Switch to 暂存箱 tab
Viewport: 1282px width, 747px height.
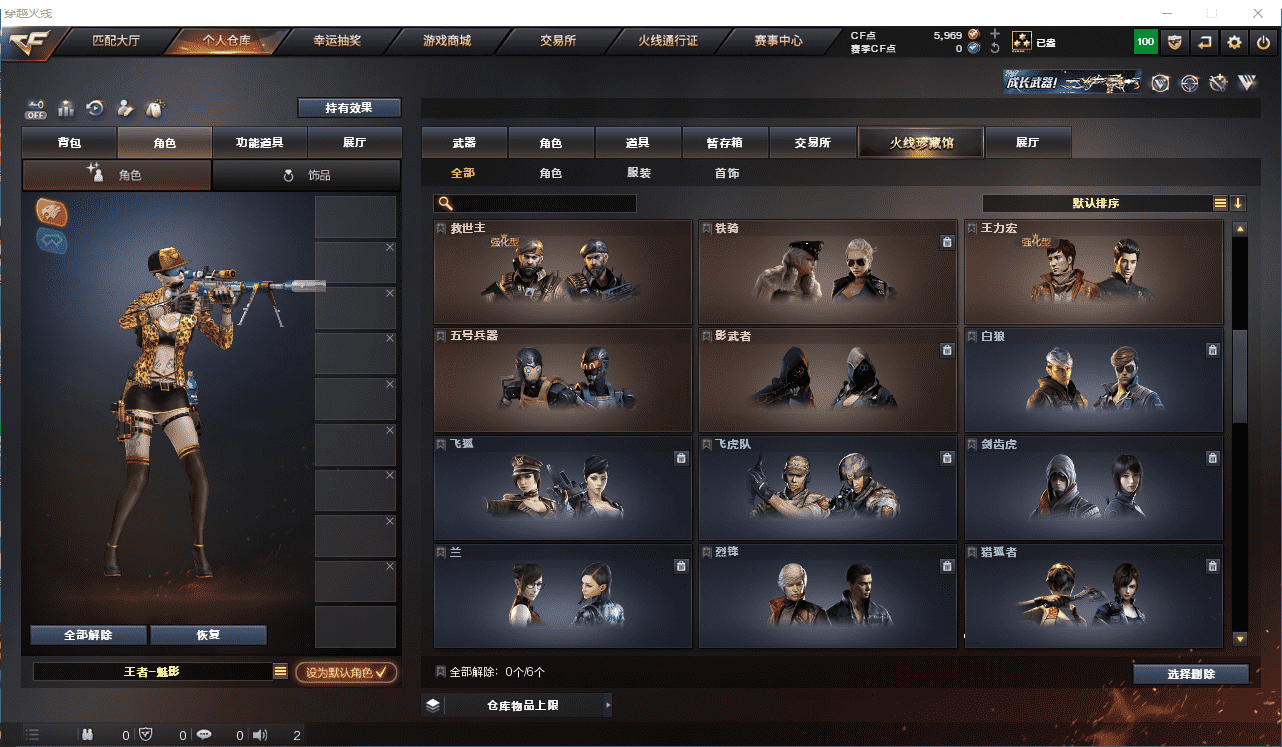coord(725,143)
